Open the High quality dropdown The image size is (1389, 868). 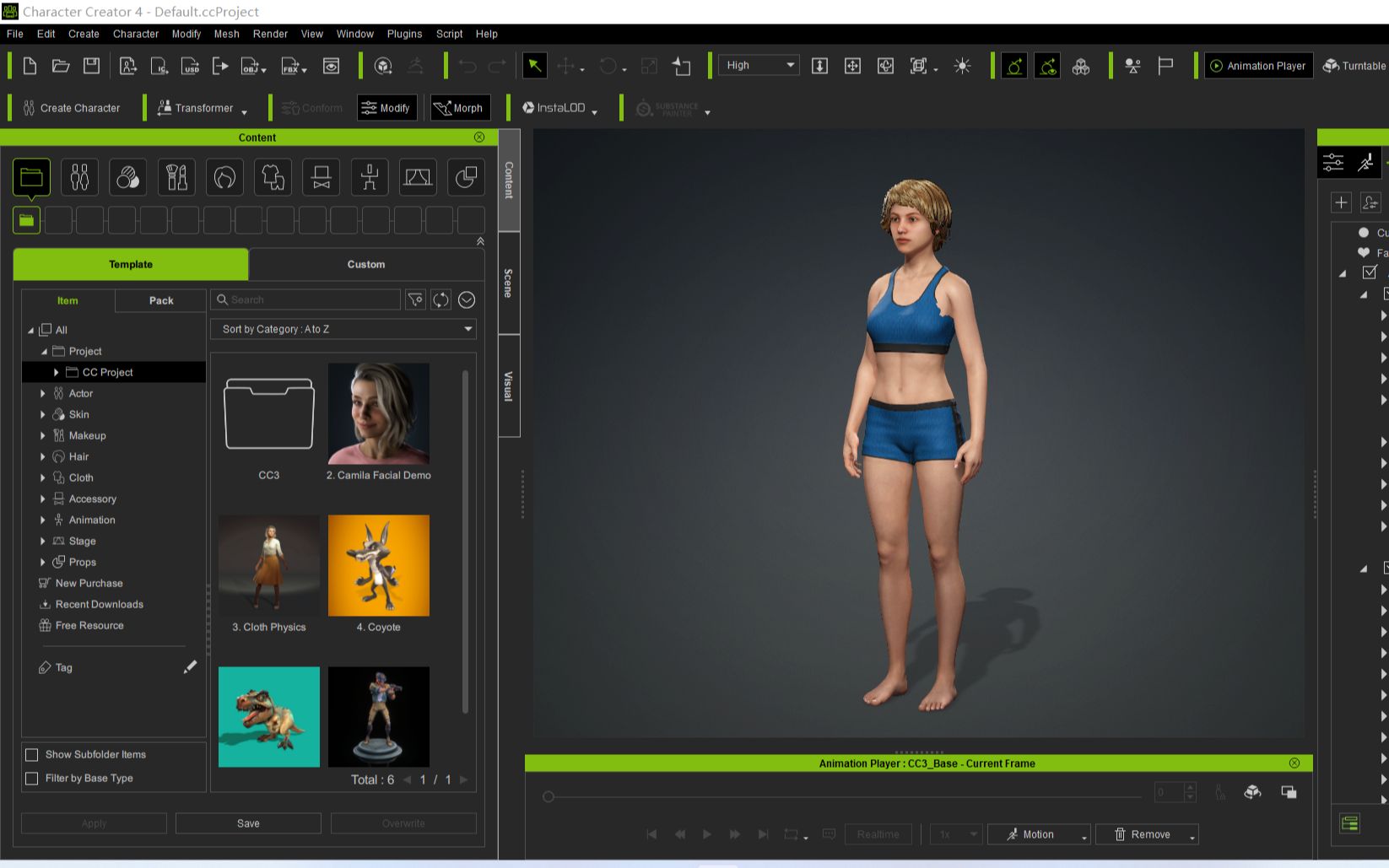click(x=756, y=65)
